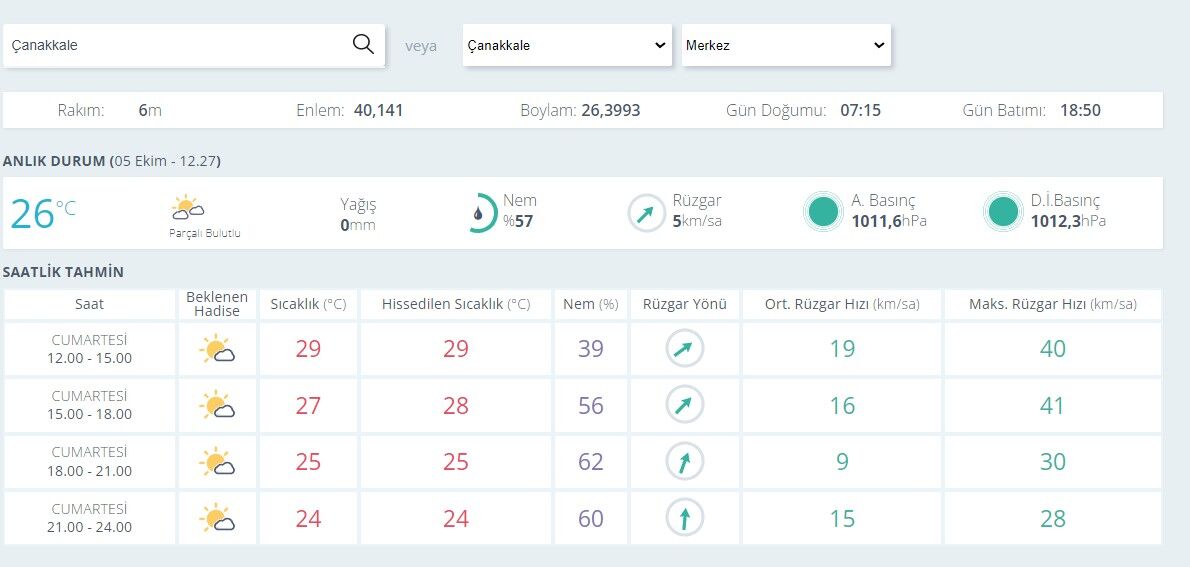Click the current wind direction arrow icon
The height and width of the screenshot is (567, 1190).
click(x=646, y=213)
